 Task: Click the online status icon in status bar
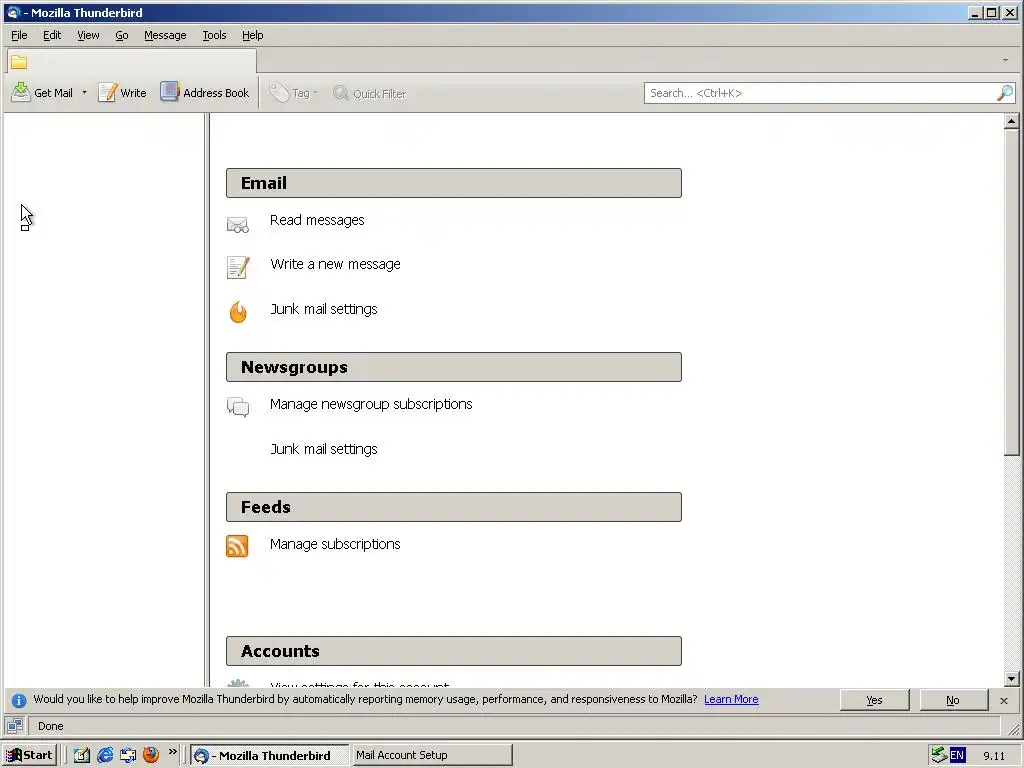pos(15,726)
